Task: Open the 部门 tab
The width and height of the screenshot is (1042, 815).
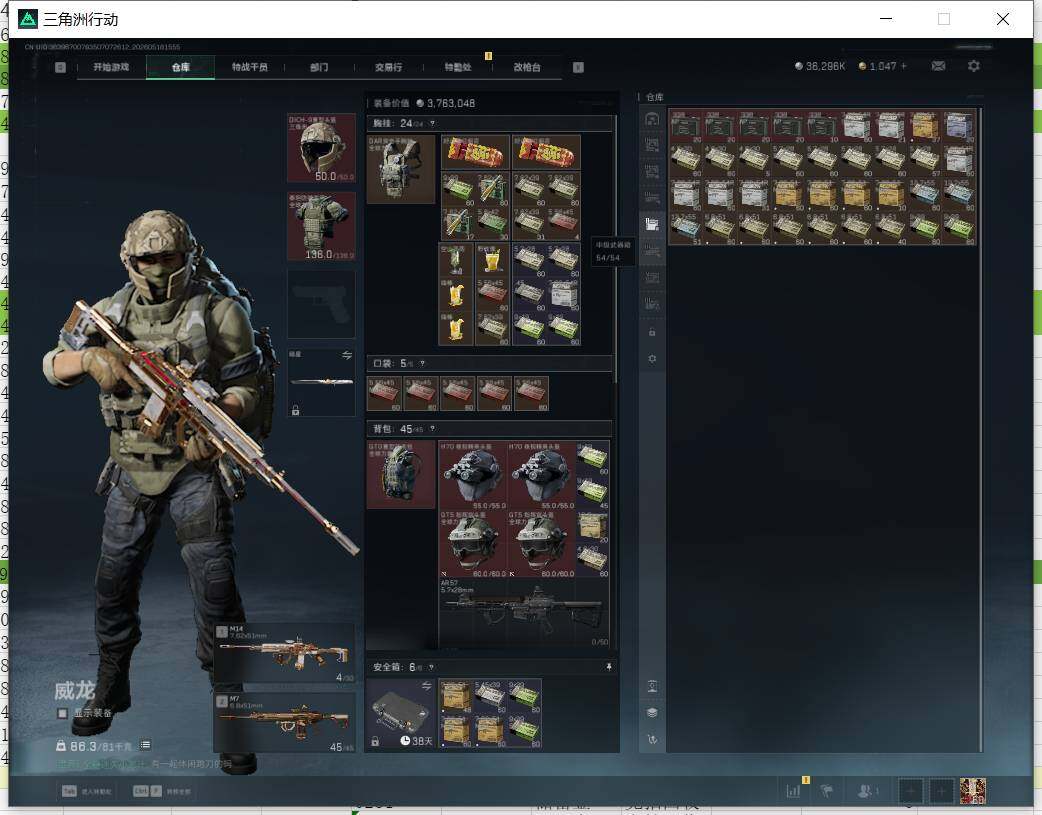Action: [319, 67]
